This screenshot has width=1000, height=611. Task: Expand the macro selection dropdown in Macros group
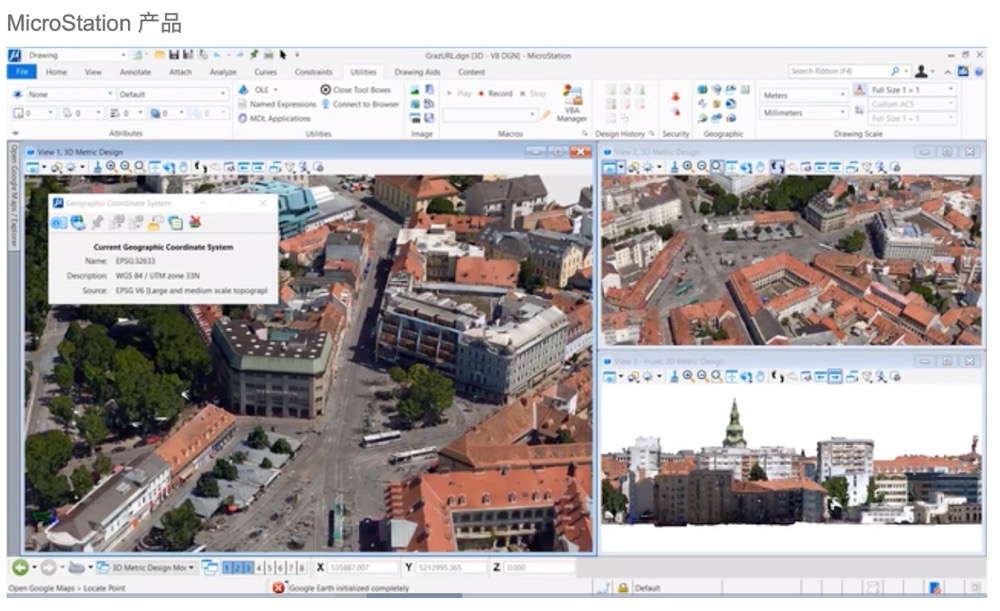490,115
